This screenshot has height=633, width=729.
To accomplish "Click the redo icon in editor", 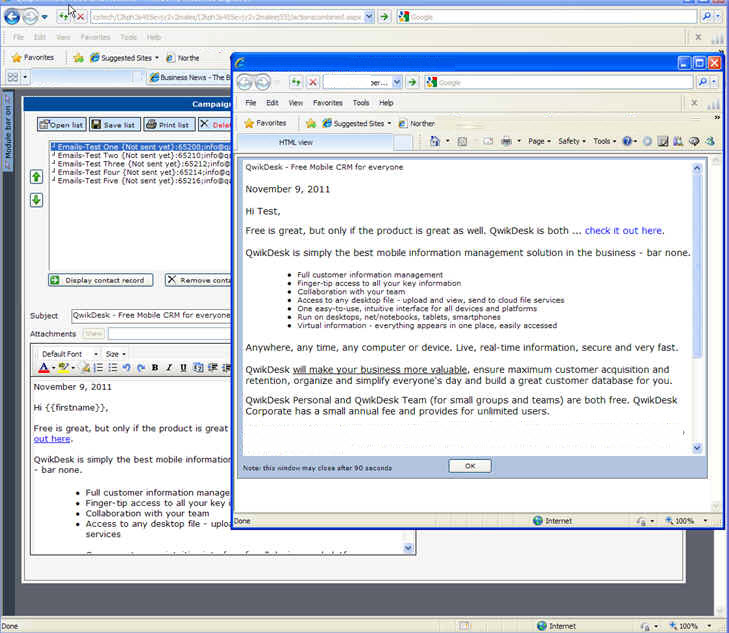I will 141,368.
